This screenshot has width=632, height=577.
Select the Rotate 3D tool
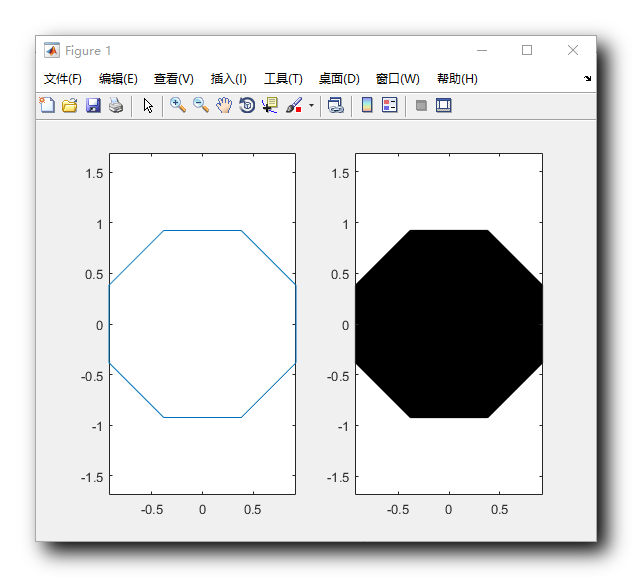[247, 105]
